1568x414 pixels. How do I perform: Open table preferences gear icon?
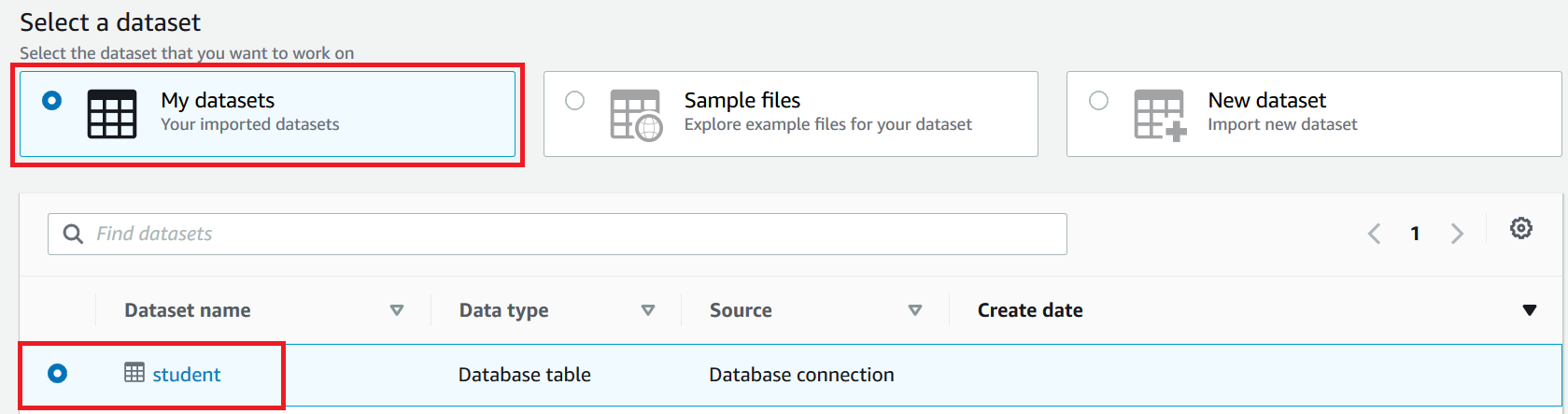coord(1520,228)
